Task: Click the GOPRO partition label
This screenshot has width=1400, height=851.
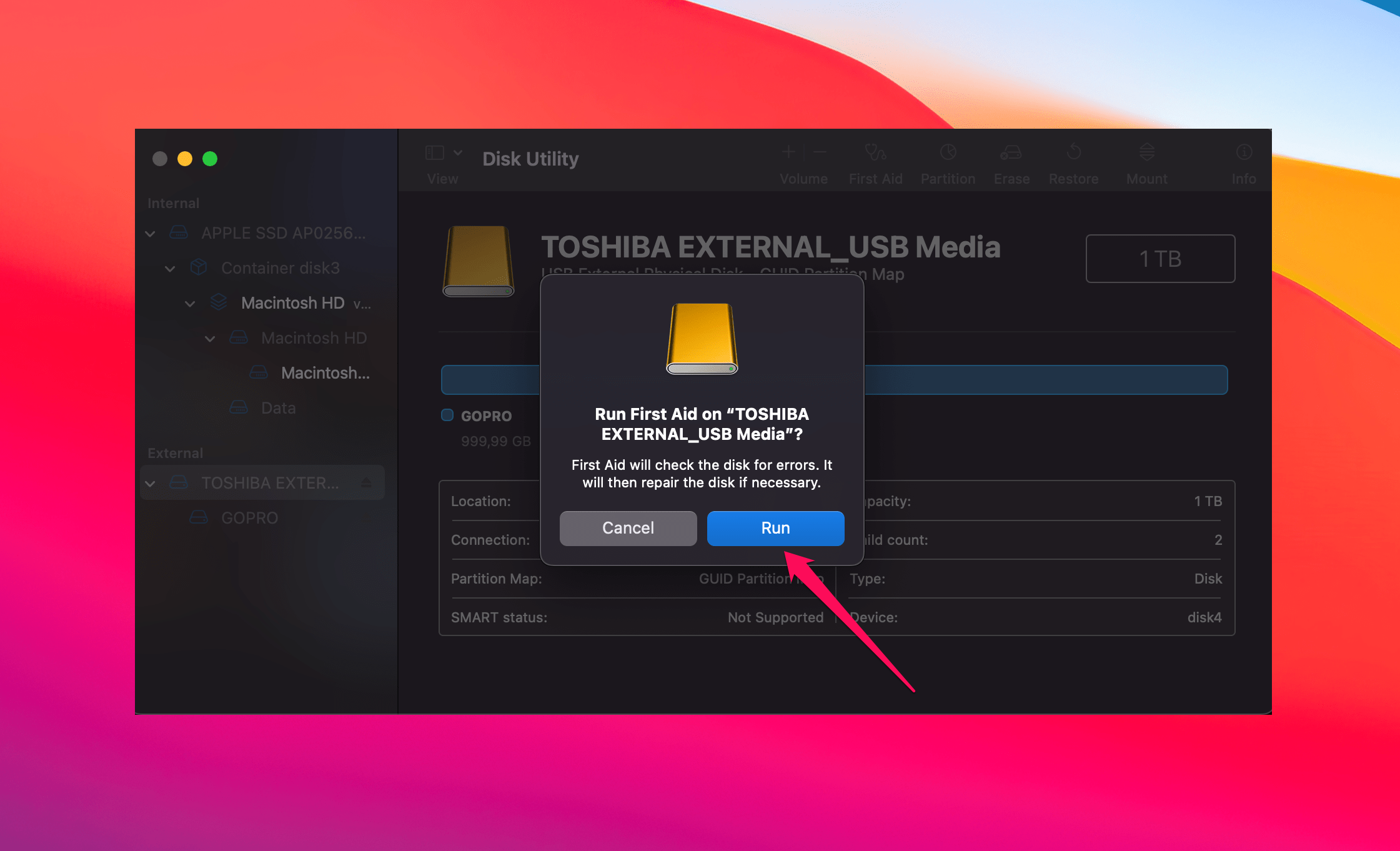Action: coord(486,416)
